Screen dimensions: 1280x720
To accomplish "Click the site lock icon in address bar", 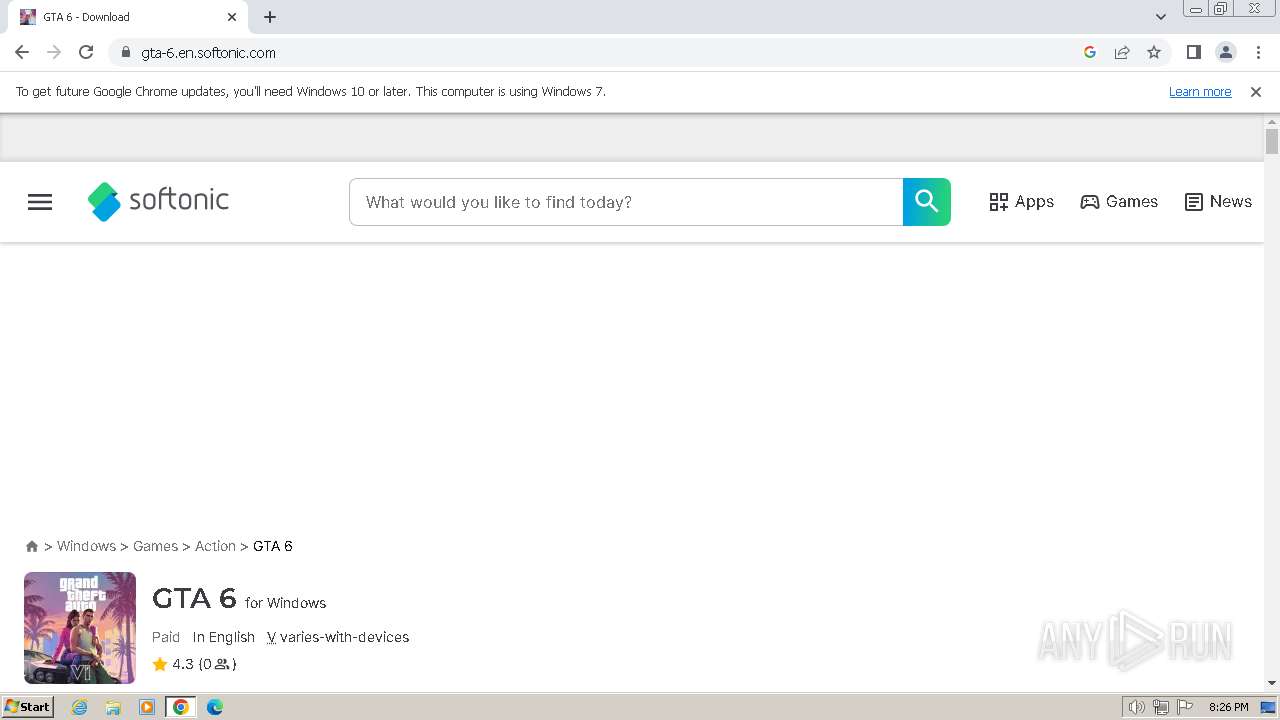I will point(125,52).
